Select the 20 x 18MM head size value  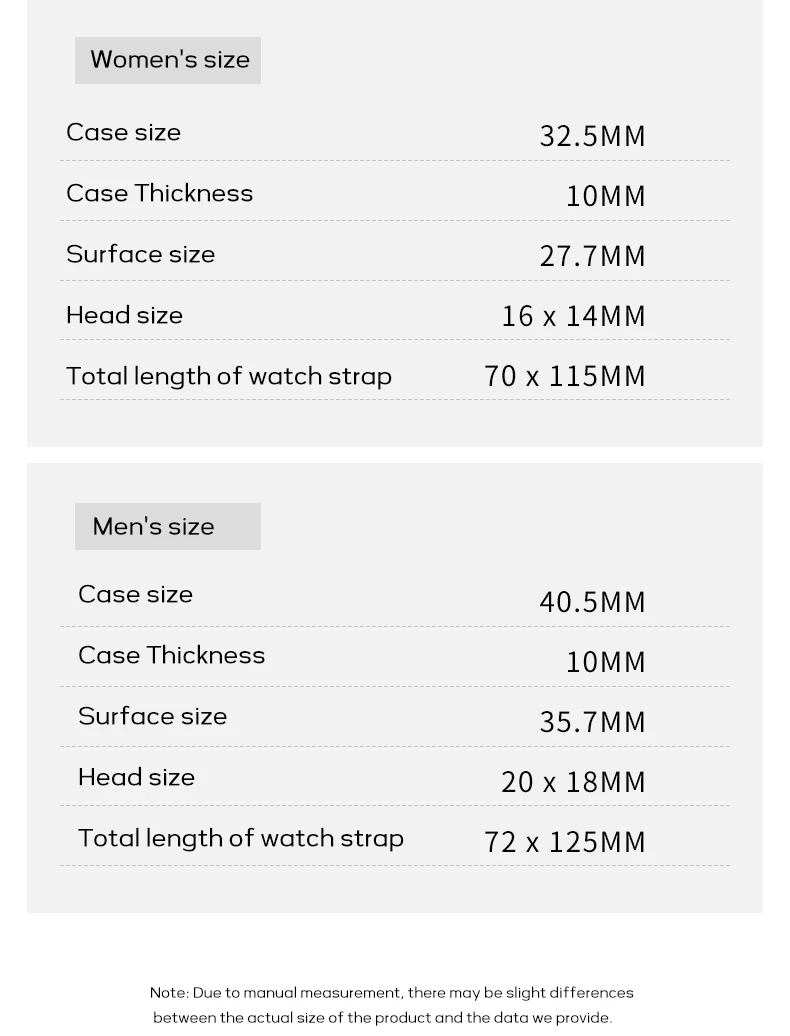[573, 782]
